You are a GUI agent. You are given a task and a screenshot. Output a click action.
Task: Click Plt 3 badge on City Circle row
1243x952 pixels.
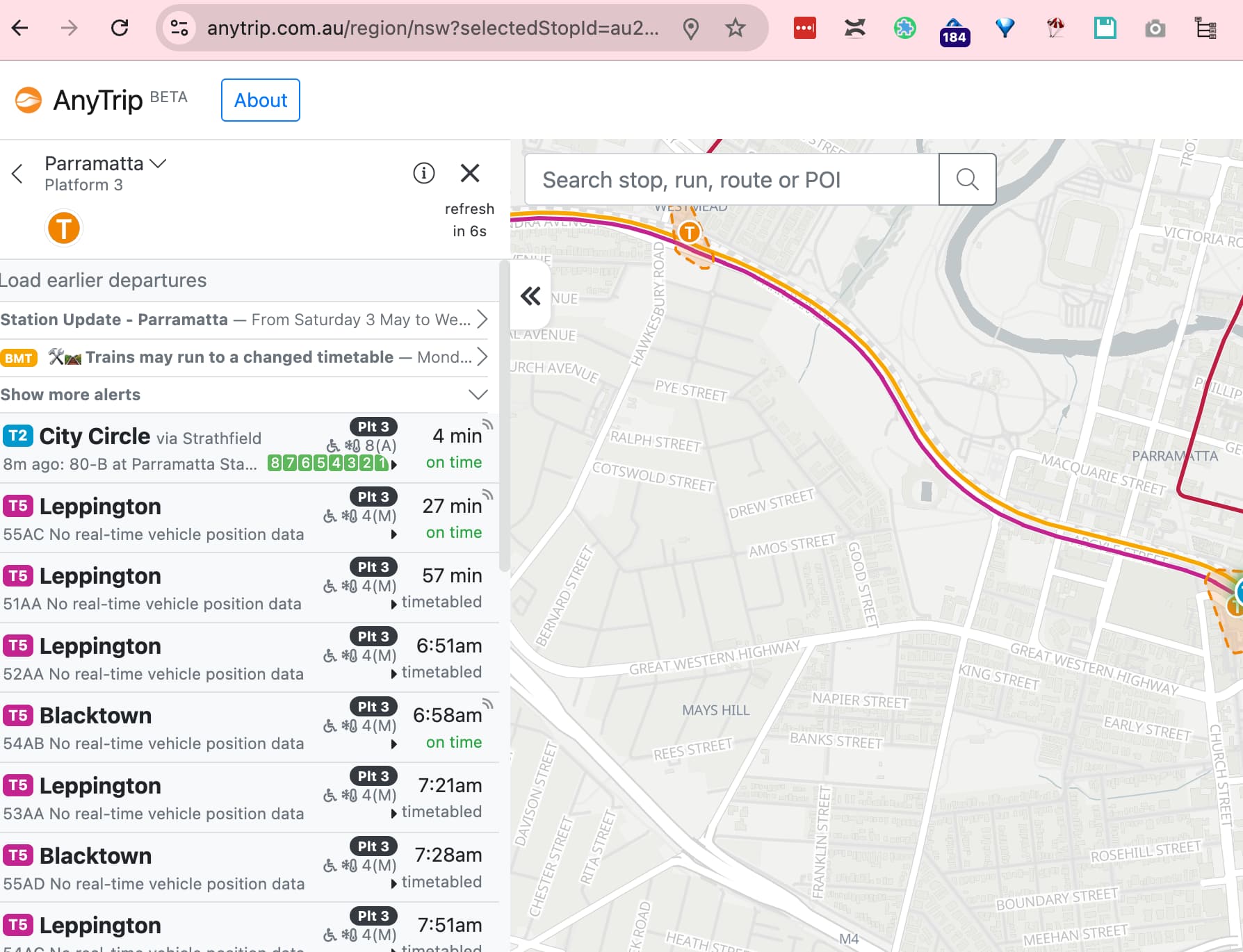373,427
